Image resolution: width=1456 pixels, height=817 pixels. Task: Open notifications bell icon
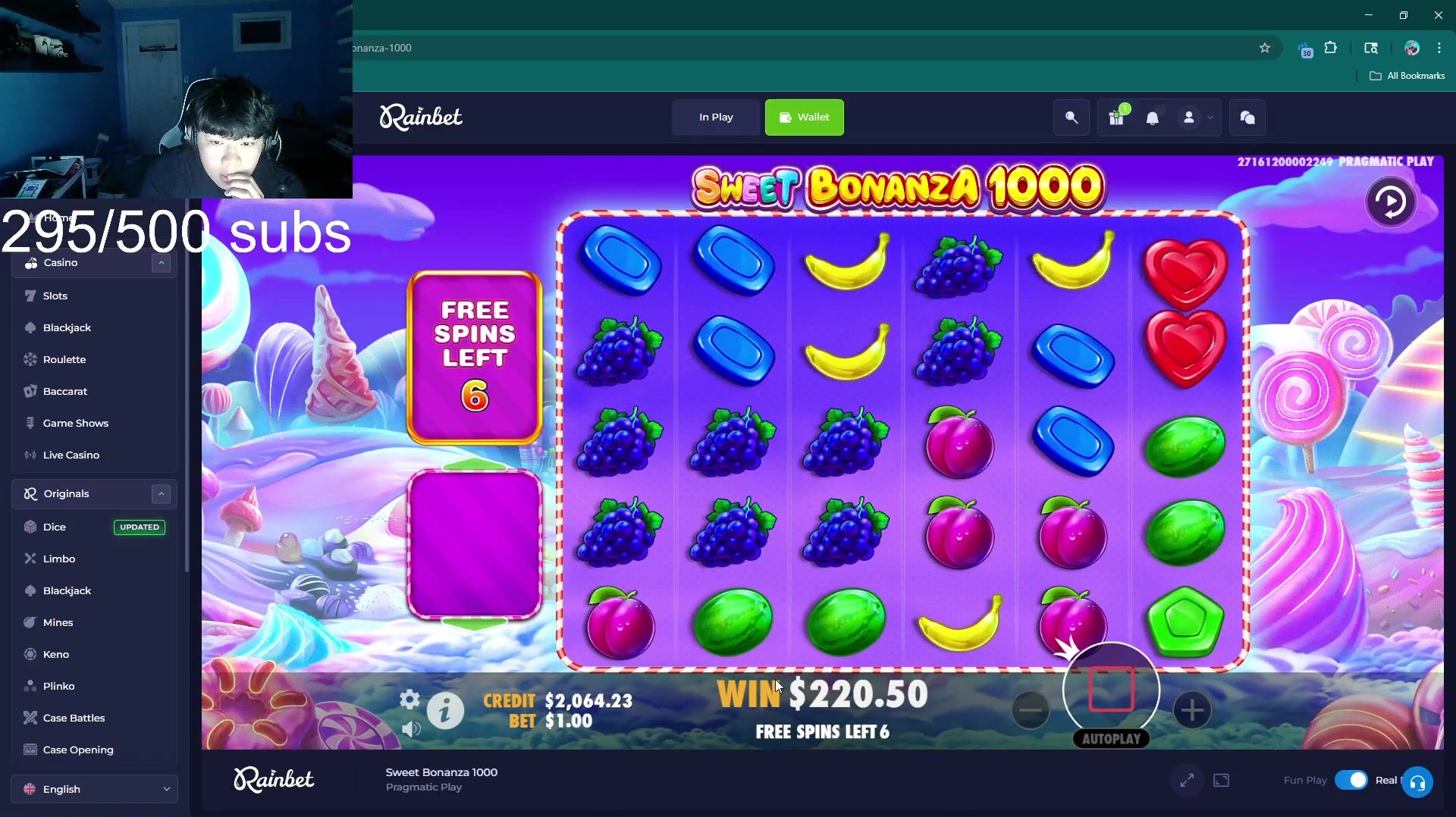(1152, 118)
